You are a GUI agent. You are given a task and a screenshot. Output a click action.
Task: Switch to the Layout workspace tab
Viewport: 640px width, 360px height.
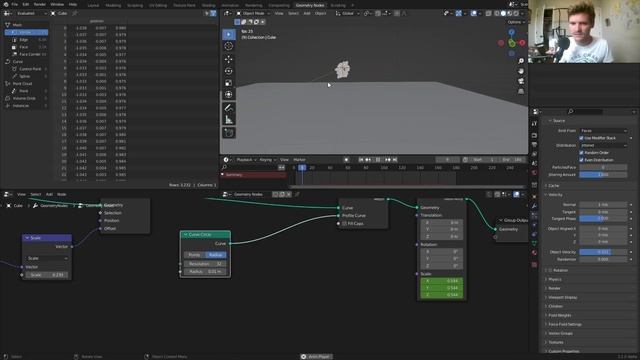pyautogui.click(x=93, y=5)
